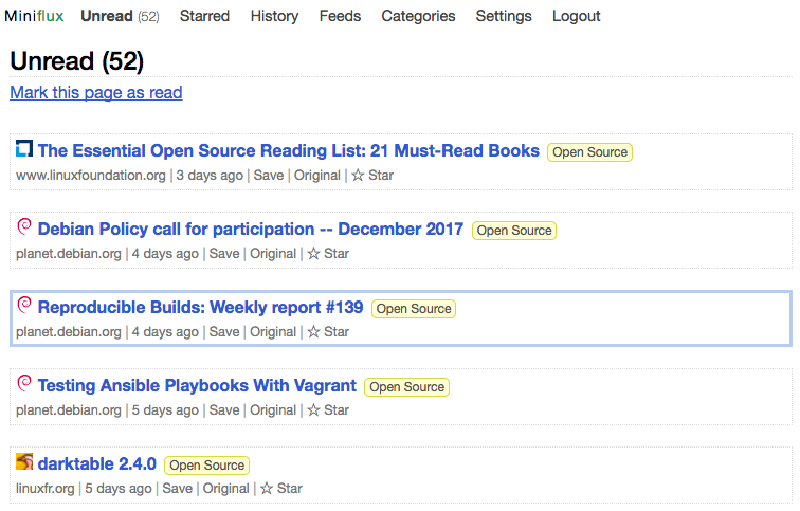Save the Reproducible Builds entry

click(224, 332)
